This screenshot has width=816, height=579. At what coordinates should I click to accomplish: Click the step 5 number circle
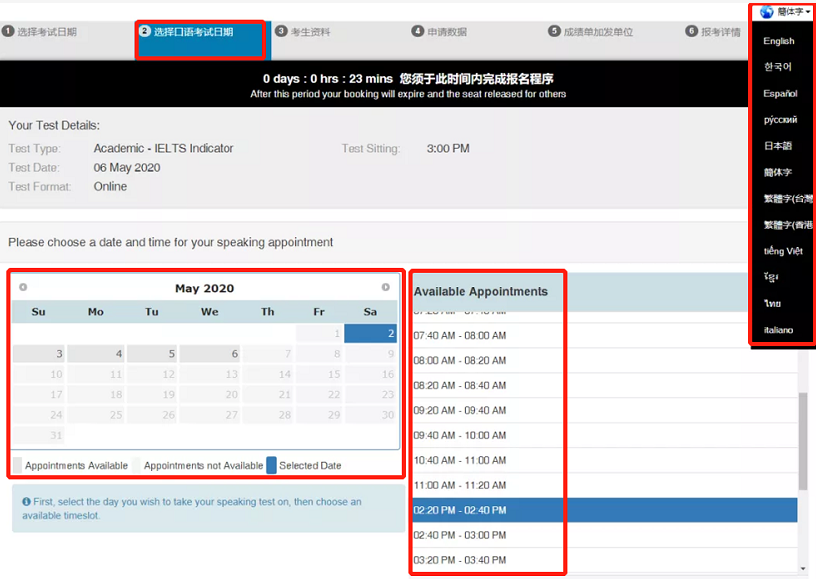point(554,32)
